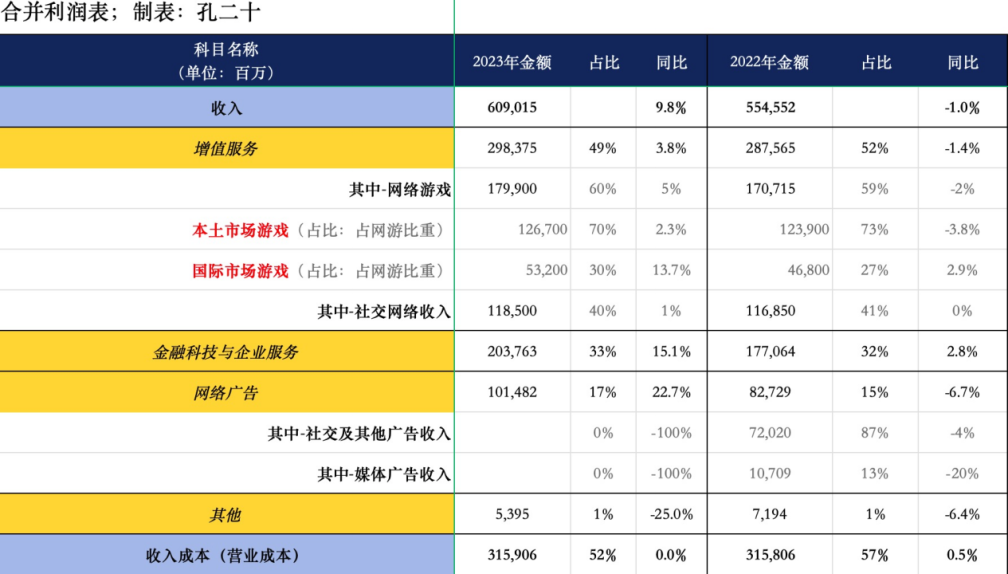Select the value 287,565
Screen dimensions: 1008x574
[770, 148]
